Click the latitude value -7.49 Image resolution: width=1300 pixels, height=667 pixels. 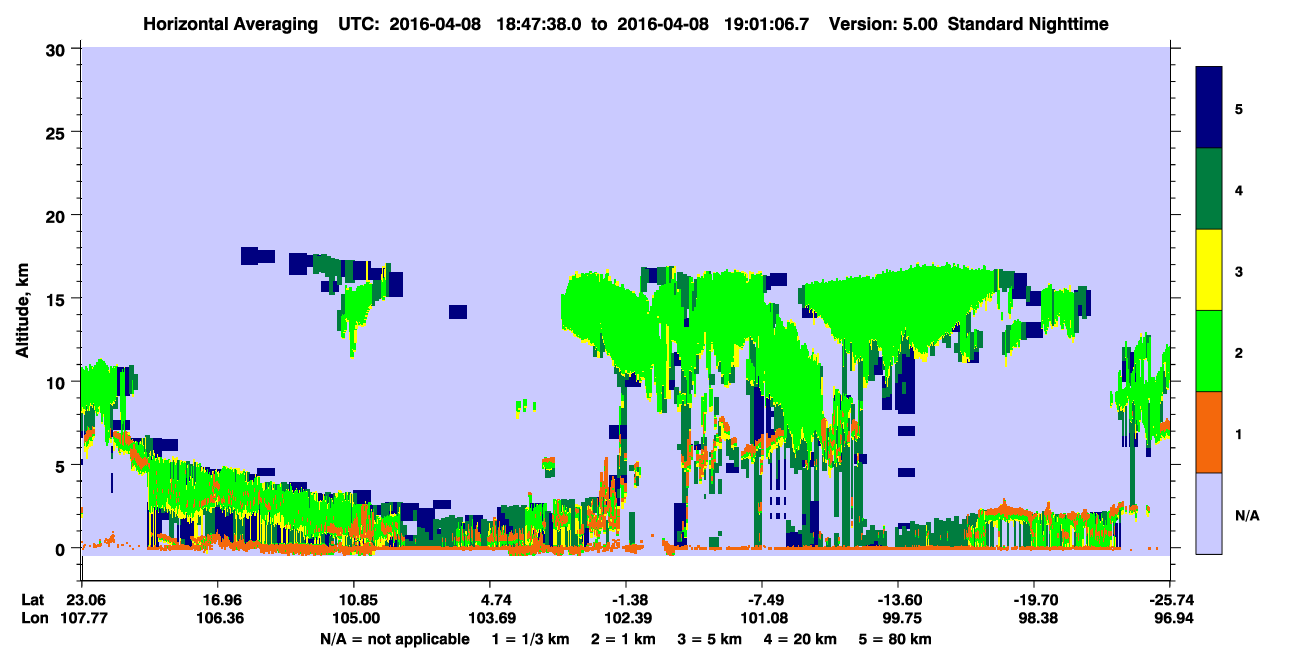click(762, 600)
